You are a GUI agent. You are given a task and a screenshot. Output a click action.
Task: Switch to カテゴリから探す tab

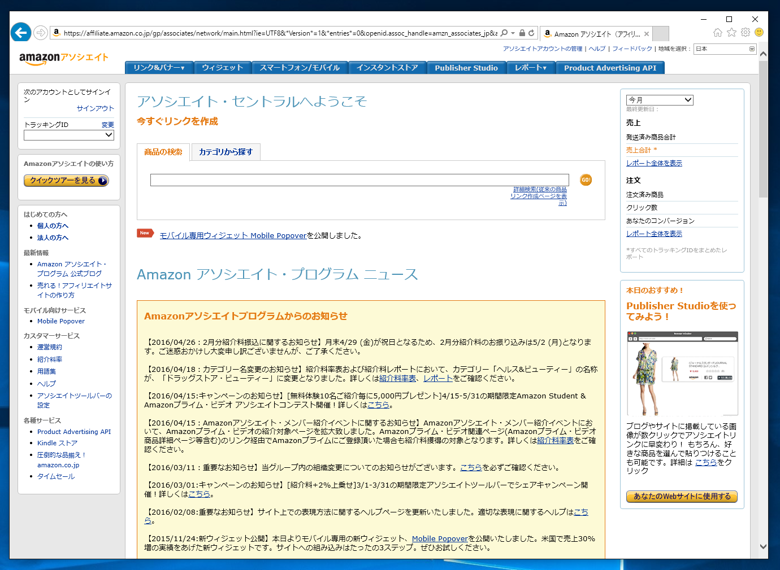(226, 152)
